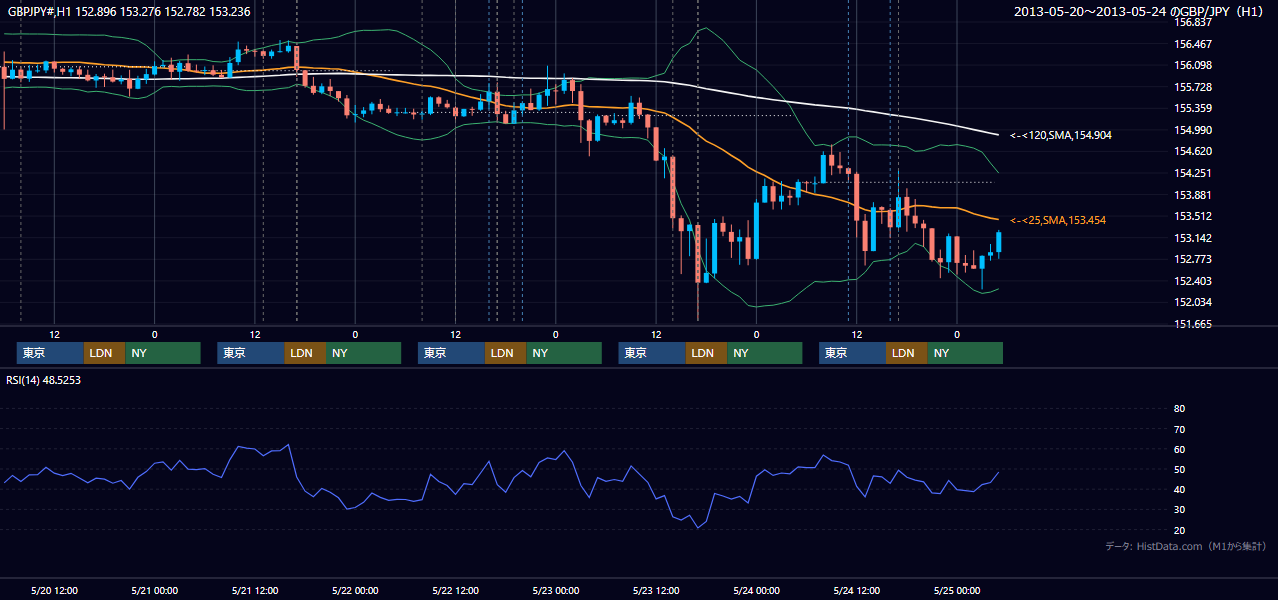Click the 156.467 price axis label
The image size is (1278, 600).
coord(1193,44)
